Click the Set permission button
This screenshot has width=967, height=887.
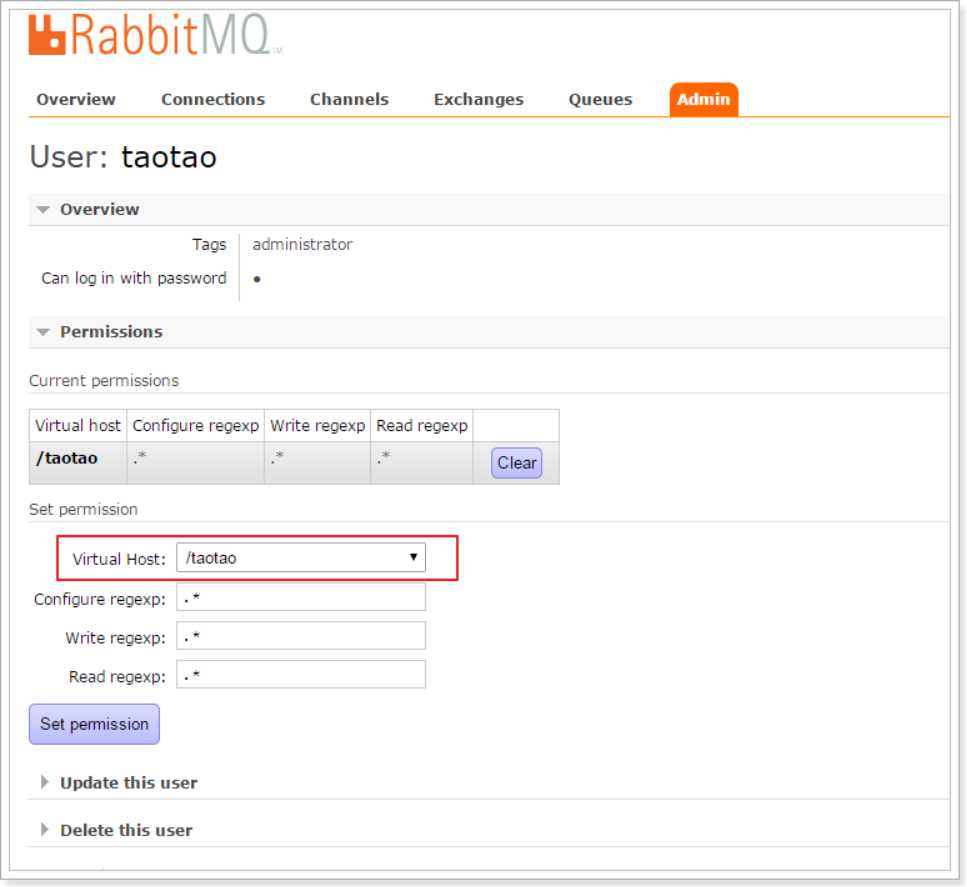(94, 724)
